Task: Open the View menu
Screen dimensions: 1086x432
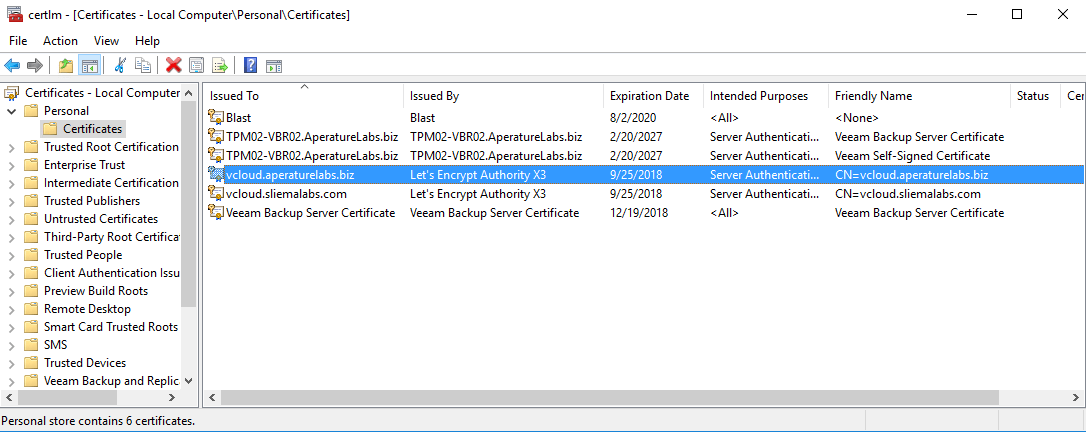Action: coord(106,41)
